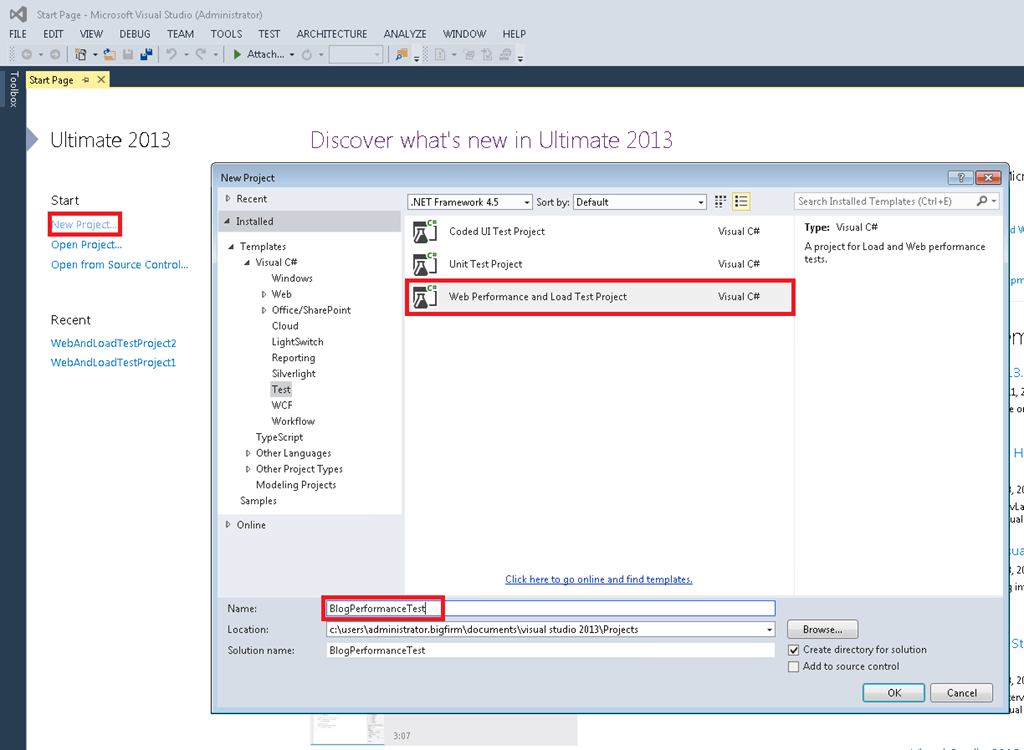The height and width of the screenshot is (750, 1024).
Task: Collapse the Visual C# tree node
Action: pyautogui.click(x=247, y=263)
